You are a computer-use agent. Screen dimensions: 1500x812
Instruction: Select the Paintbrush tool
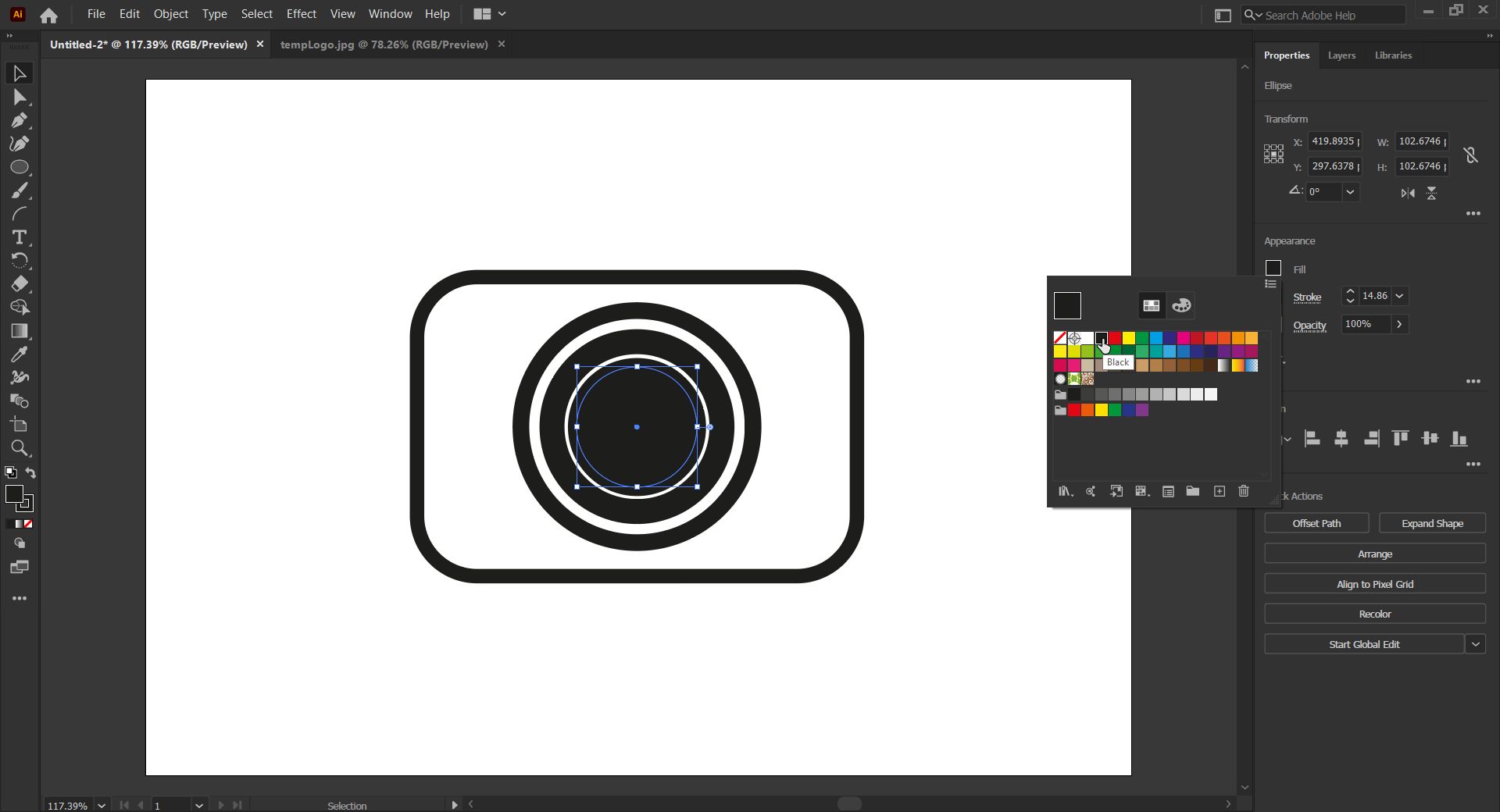pos(20,191)
